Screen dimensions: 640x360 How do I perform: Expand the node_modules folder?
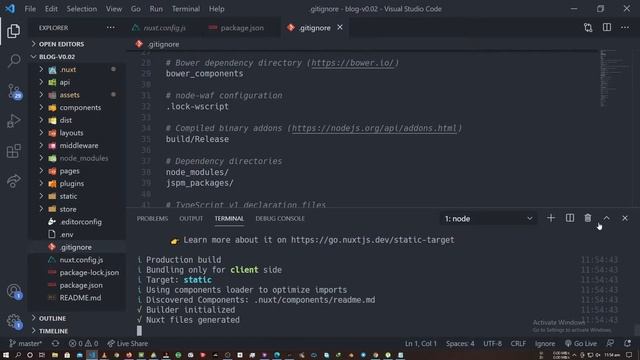click(83, 158)
